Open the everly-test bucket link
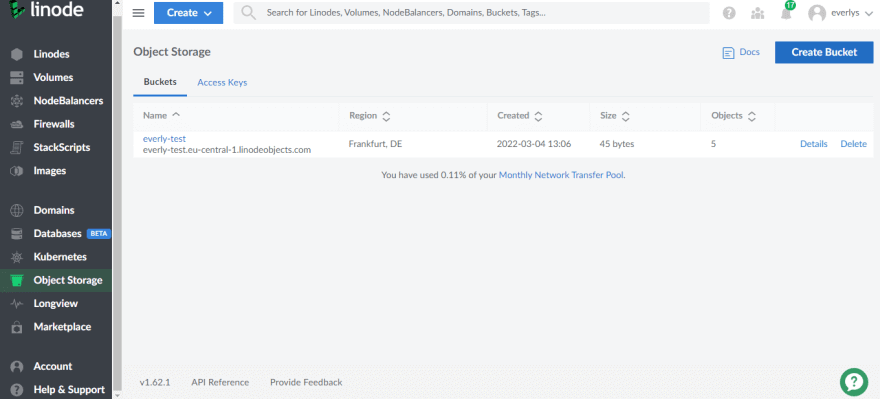The image size is (880, 399). coord(164,138)
